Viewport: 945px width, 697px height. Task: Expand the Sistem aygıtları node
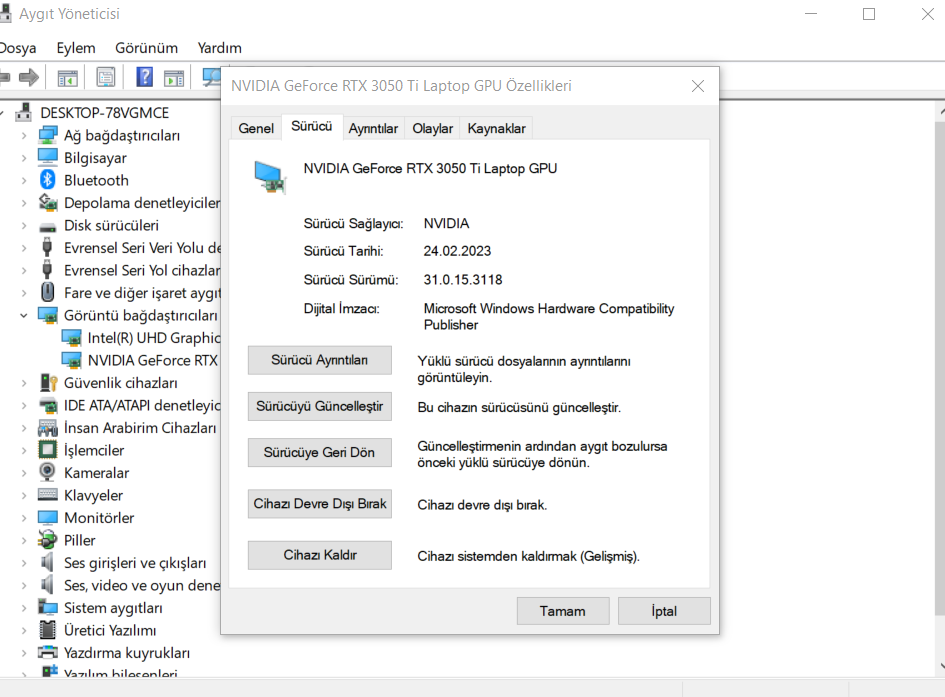pyautogui.click(x=24, y=608)
